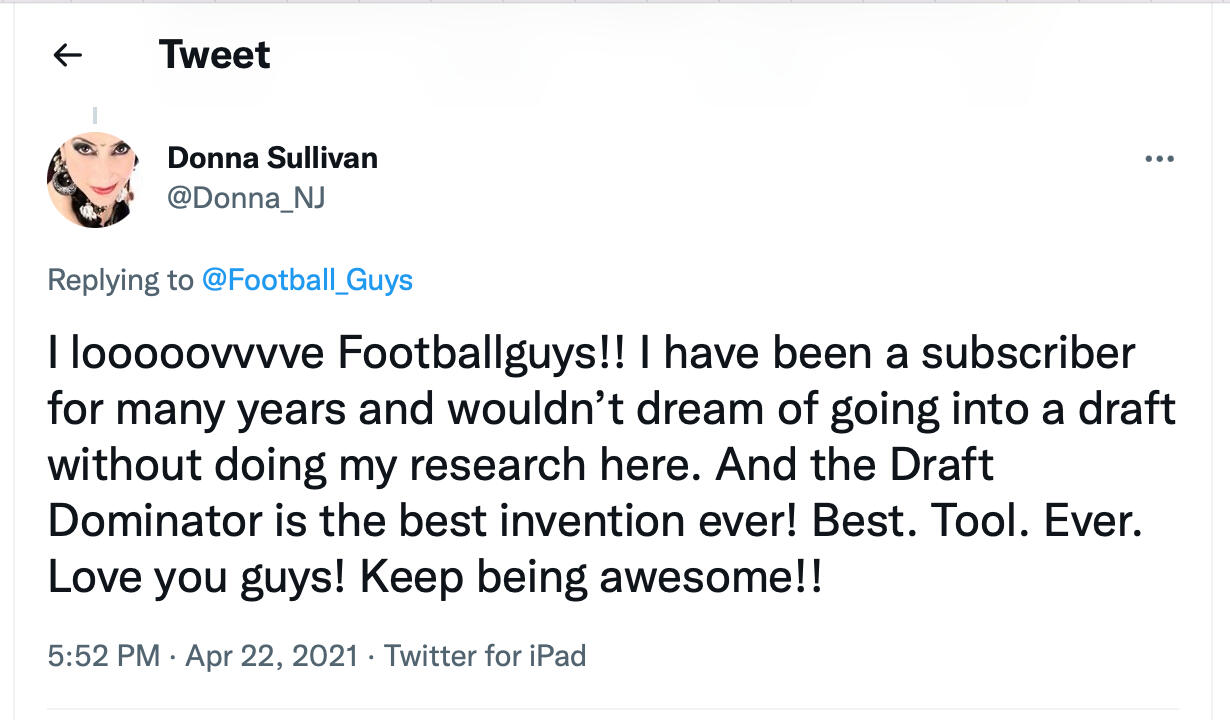Click the 5:52 PM timestamp
Image resolution: width=1230 pixels, height=720 pixels.
point(103,656)
